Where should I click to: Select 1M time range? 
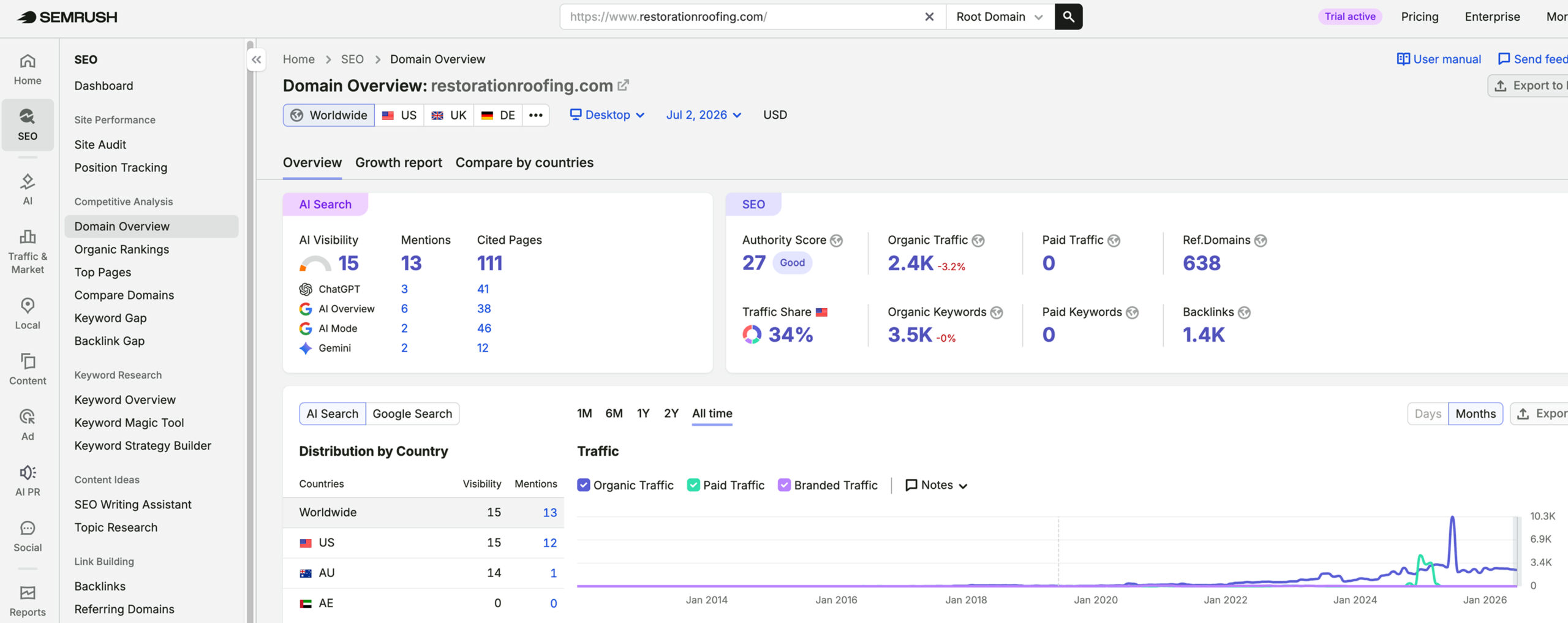coord(584,413)
